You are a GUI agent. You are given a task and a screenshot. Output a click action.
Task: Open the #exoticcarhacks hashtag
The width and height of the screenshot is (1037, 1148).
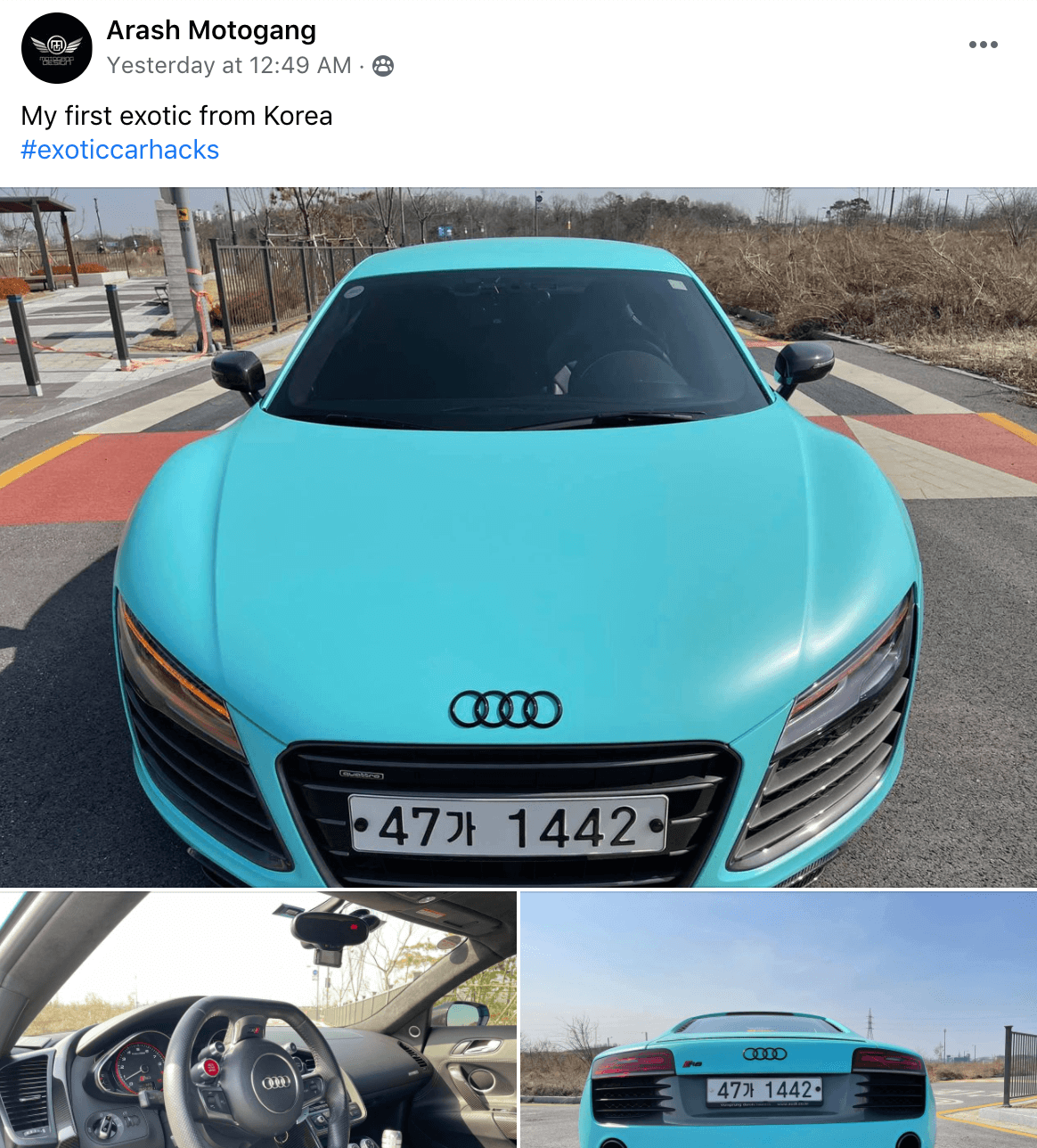pos(120,150)
